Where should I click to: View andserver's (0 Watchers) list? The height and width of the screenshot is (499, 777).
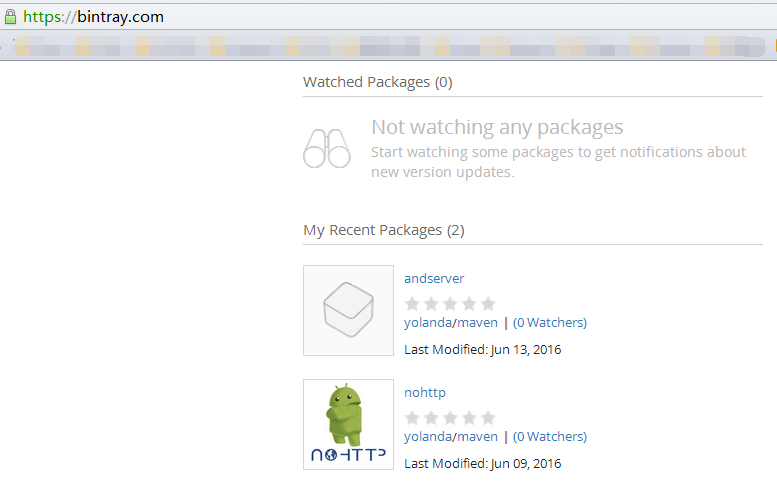[x=550, y=323]
